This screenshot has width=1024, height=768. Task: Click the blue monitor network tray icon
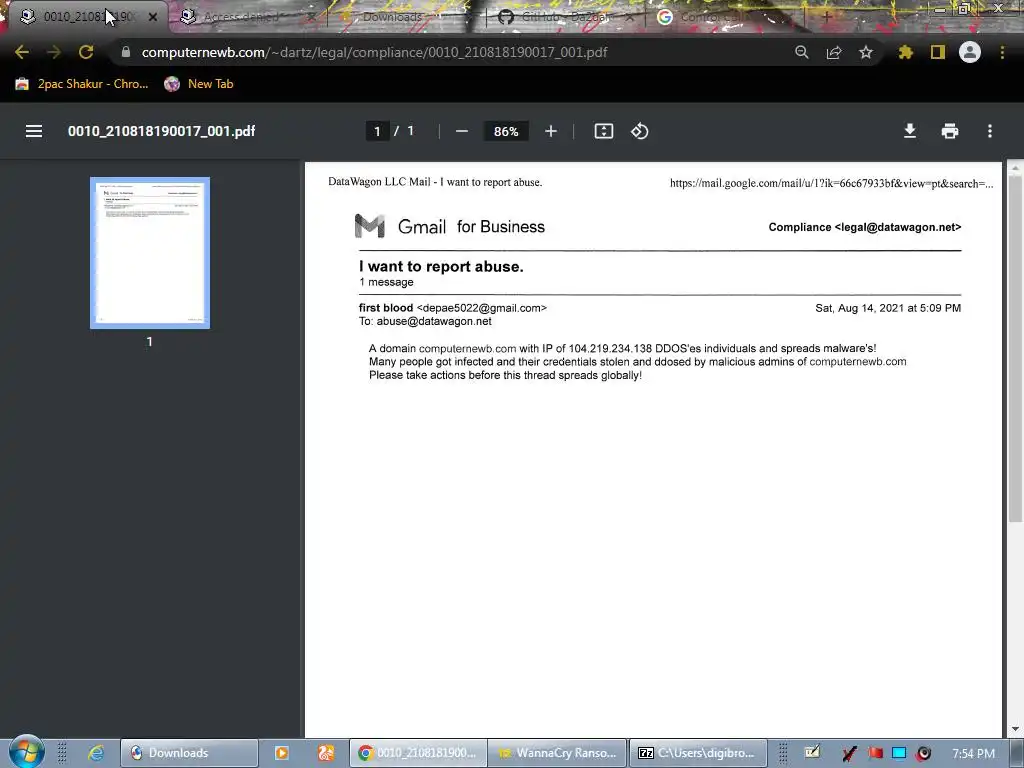[x=899, y=754]
